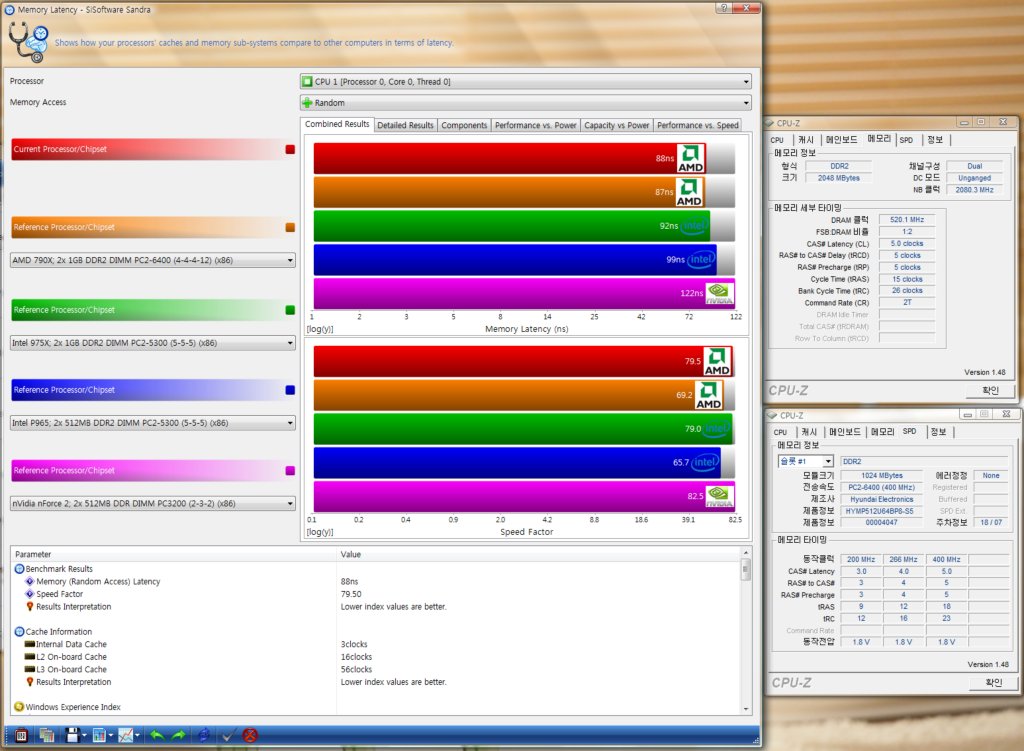Switch to Performance vs. Speed tab
1024x751 pixels.
click(697, 125)
